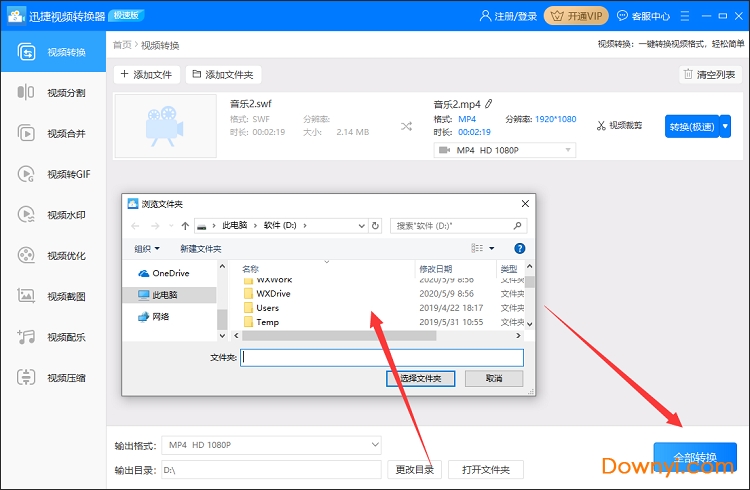750x490 pixels.
Task: Open dialog help question mark icon
Action: pos(519,248)
